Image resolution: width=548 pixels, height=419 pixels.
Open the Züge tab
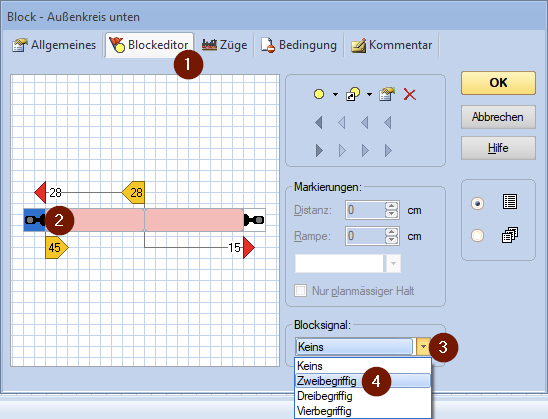click(224, 45)
